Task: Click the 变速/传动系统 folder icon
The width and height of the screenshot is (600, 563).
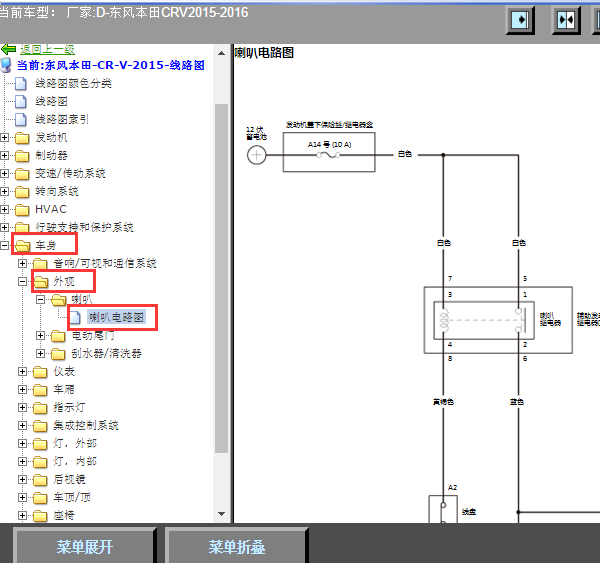Action: coord(22,174)
